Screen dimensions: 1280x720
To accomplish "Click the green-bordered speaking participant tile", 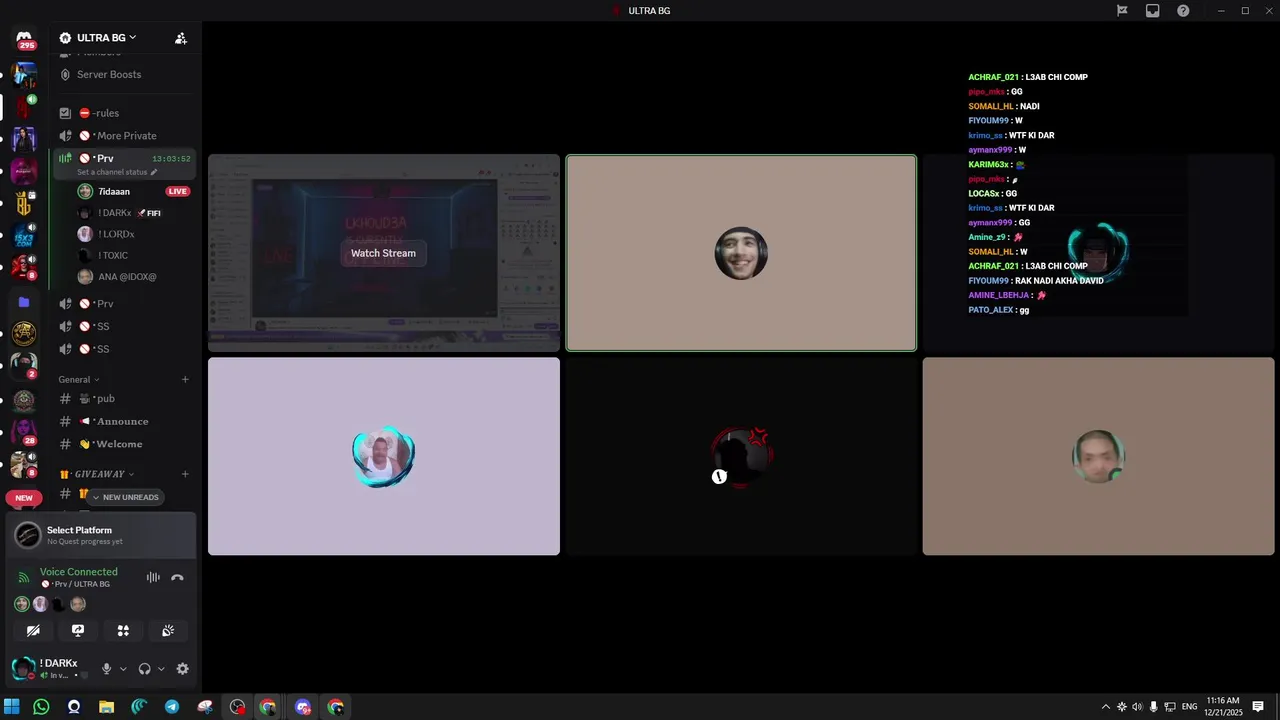I will click(741, 253).
